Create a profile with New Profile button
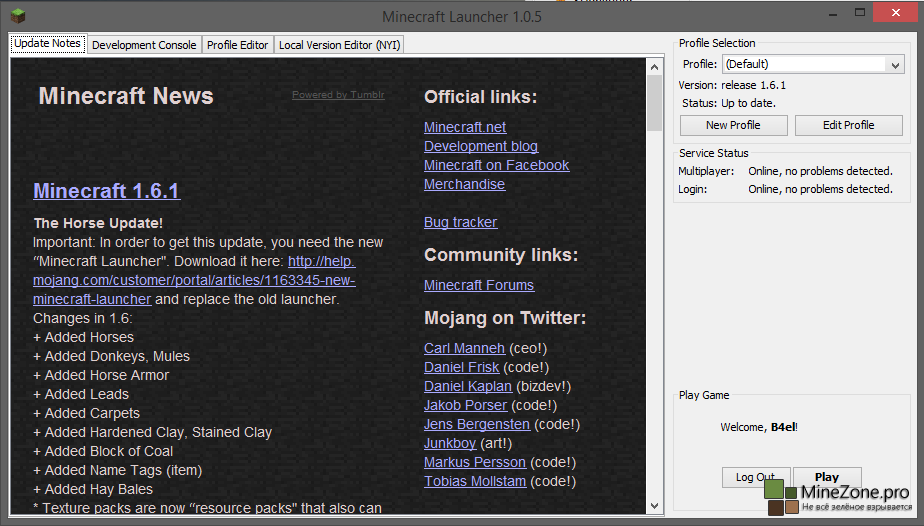The height and width of the screenshot is (526, 924). point(733,125)
